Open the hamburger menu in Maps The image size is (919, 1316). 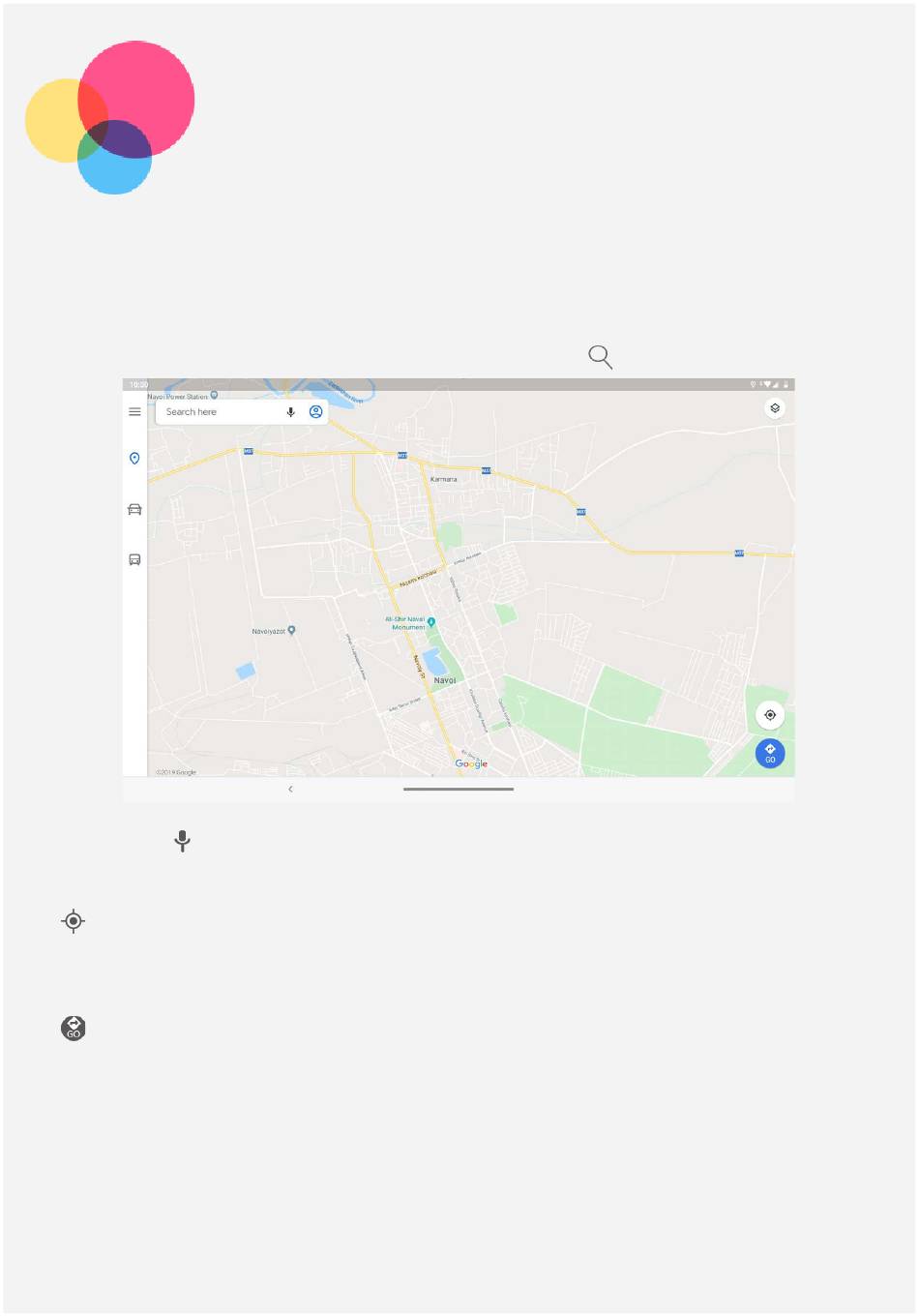(x=134, y=412)
